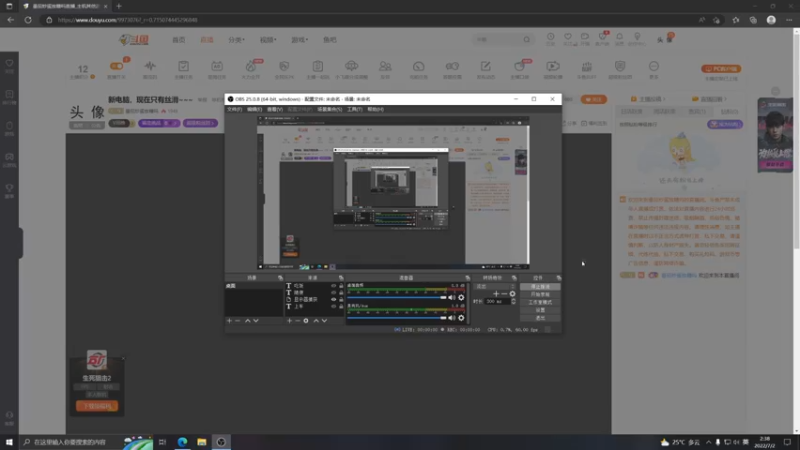Click the Douyu search magnifier icon
Image resolution: width=800 pixels, height=450 pixels.
pos(527,40)
